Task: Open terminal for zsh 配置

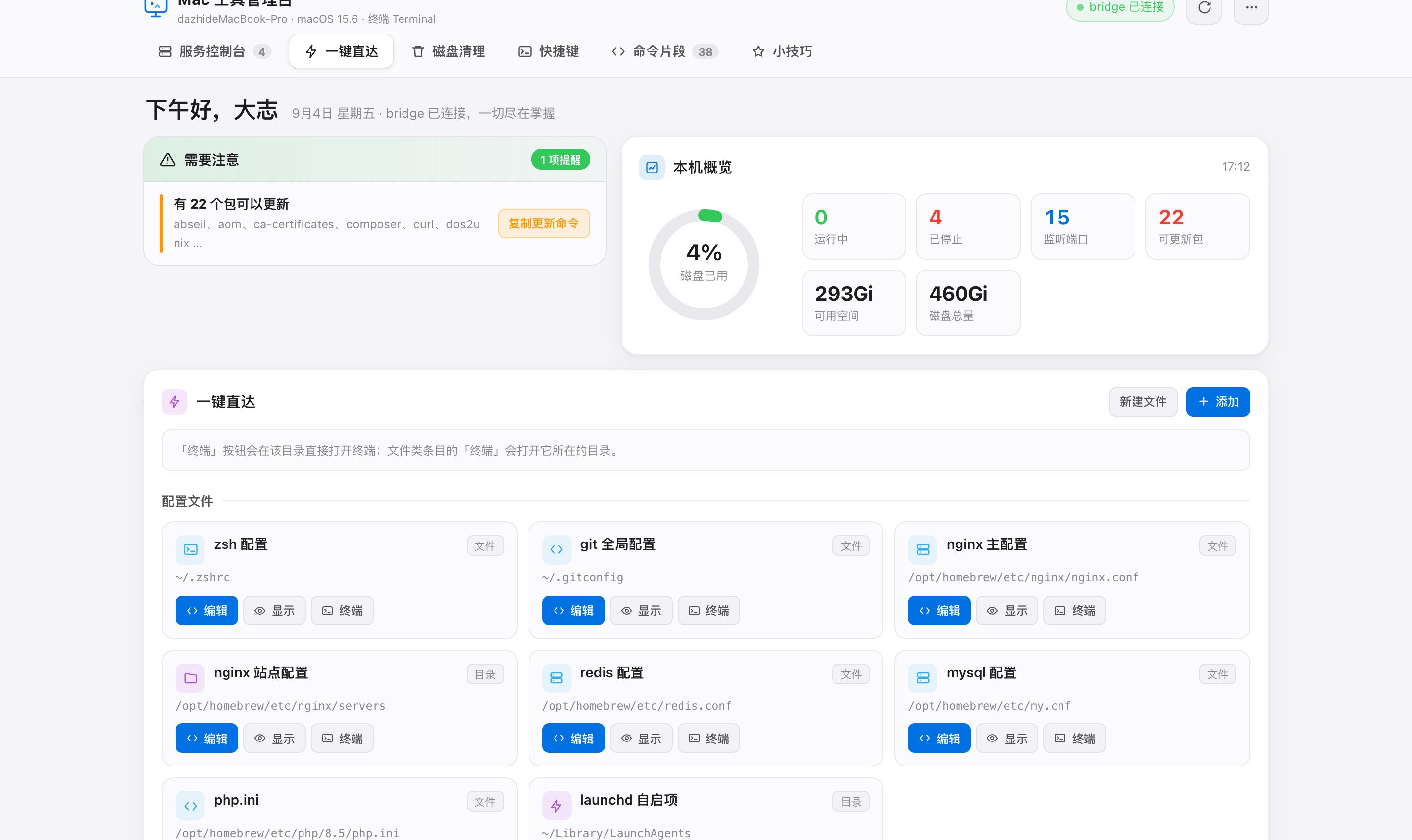Action: [x=342, y=611]
